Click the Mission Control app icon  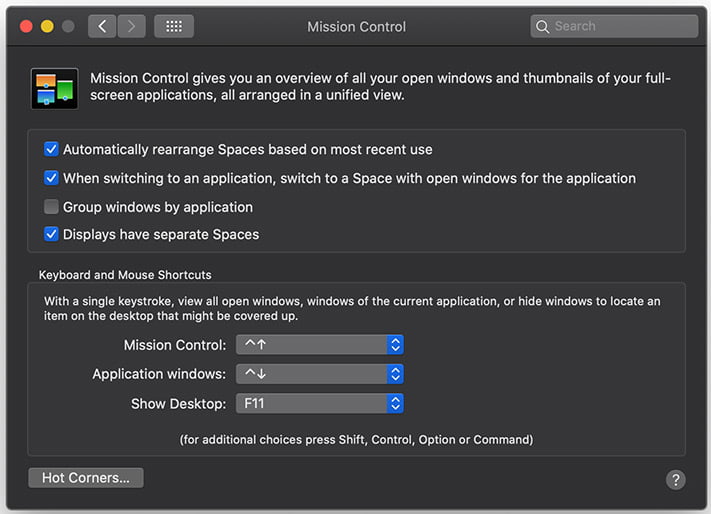[54, 88]
